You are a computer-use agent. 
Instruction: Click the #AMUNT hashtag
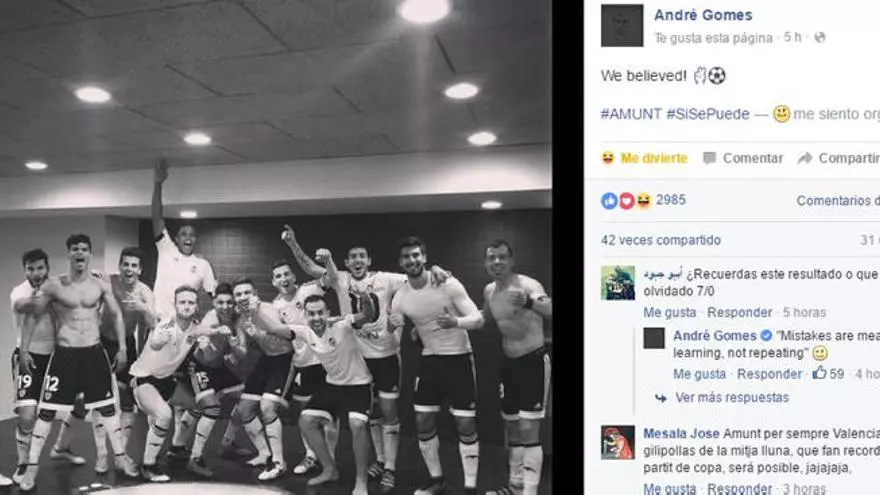(x=631, y=114)
